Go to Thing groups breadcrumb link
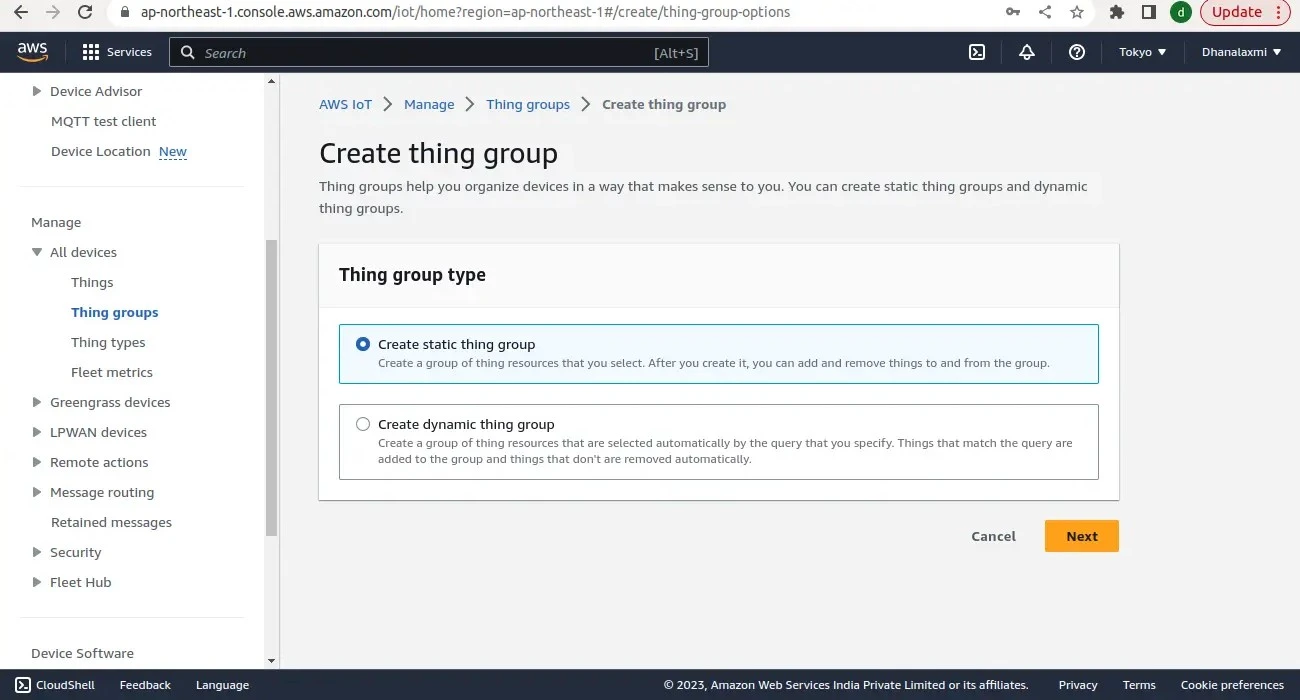 point(528,104)
